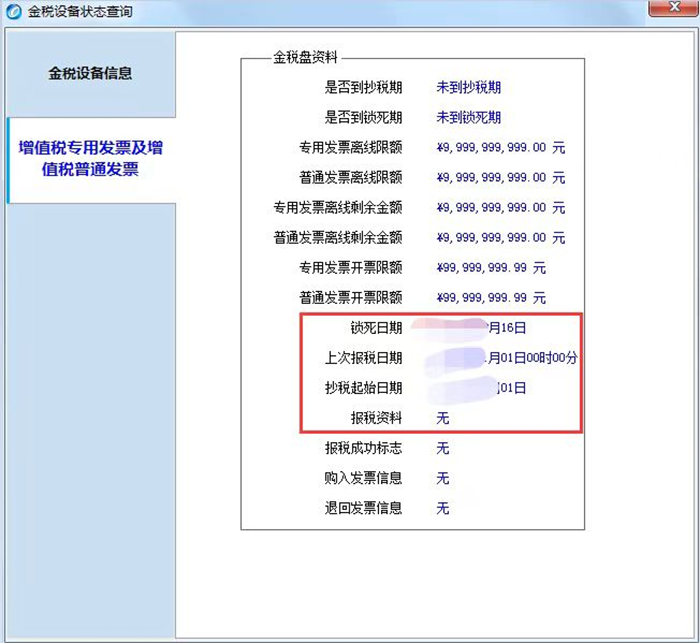This screenshot has height=643, width=700.
Task: Click the 专用发票离线剩余金额 label
Action: coord(338,208)
